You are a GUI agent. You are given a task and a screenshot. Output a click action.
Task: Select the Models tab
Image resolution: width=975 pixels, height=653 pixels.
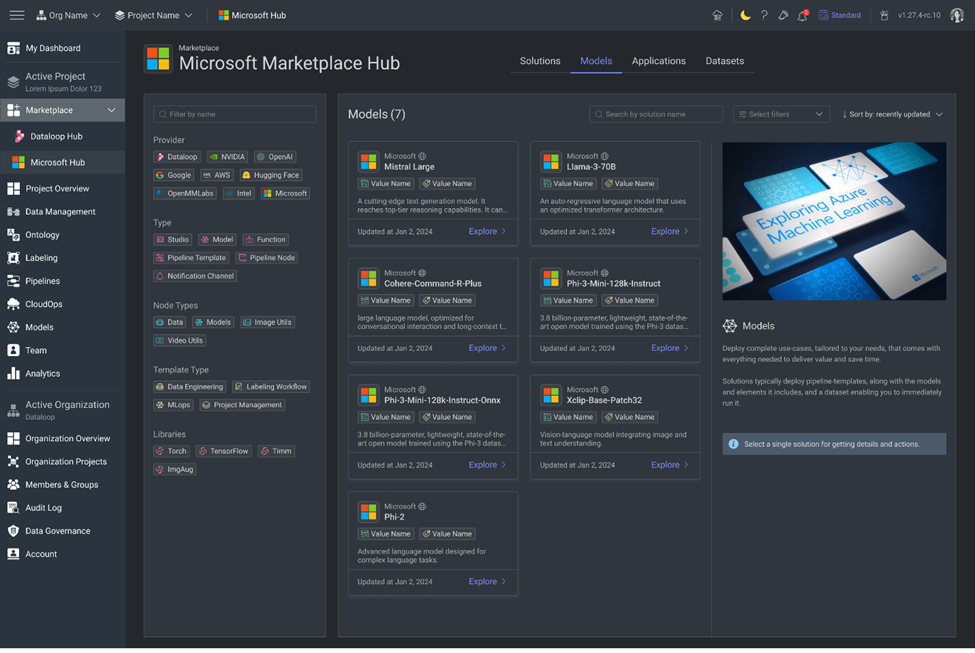click(x=596, y=61)
